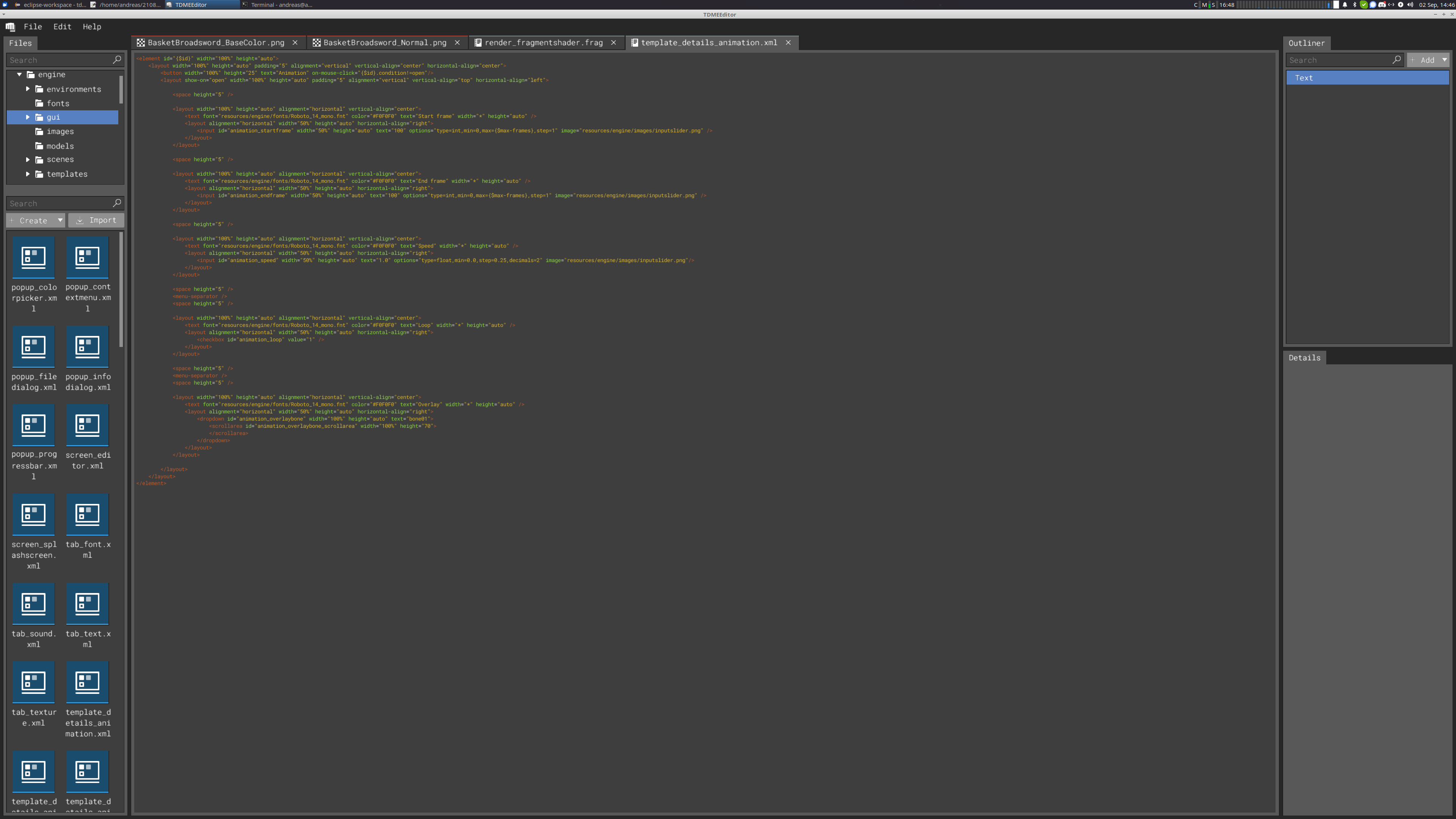1456x819 pixels.
Task: Open the render_fragmentshader.frag tab
Action: pyautogui.click(x=545, y=42)
